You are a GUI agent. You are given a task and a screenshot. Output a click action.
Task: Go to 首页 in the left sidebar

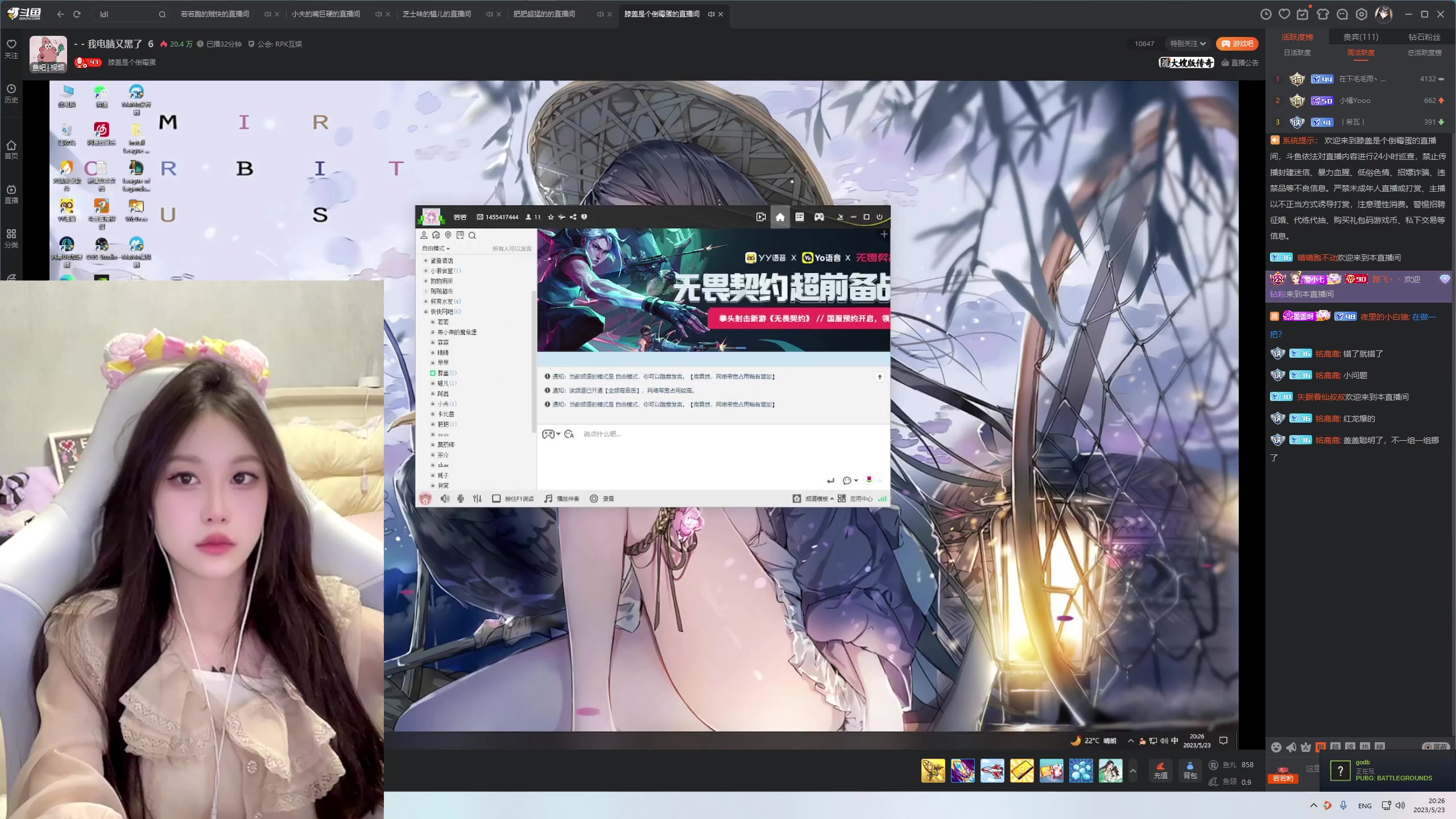11,150
